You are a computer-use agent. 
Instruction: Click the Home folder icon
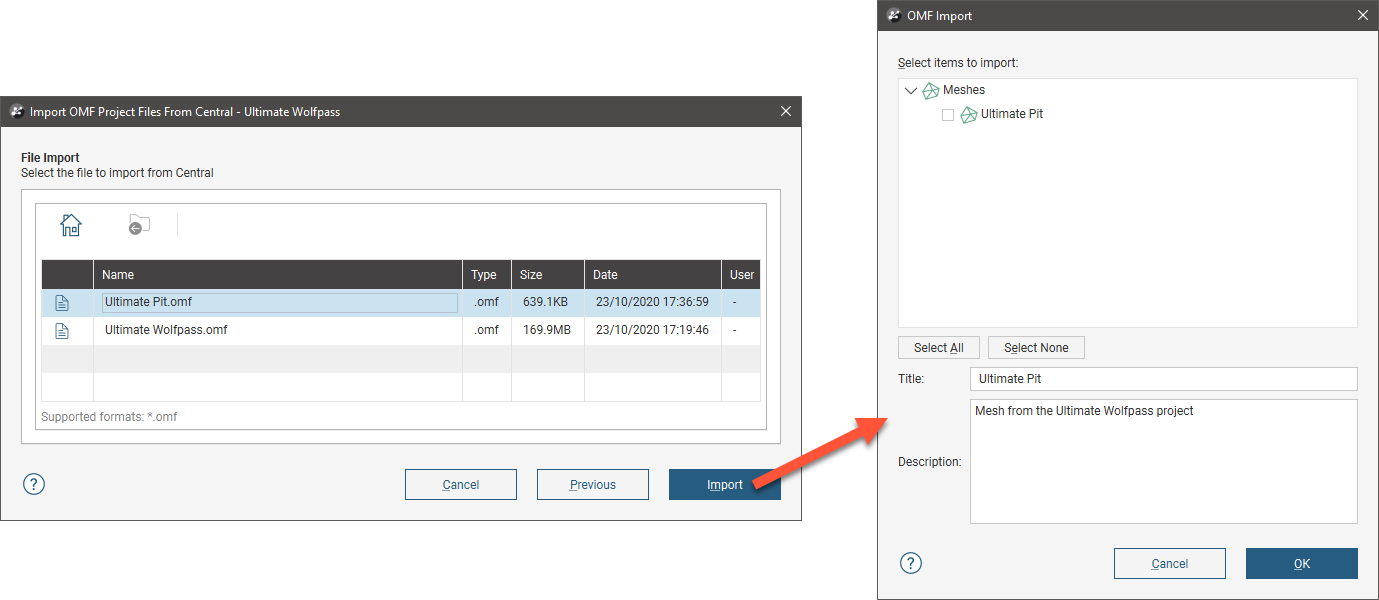click(70, 225)
